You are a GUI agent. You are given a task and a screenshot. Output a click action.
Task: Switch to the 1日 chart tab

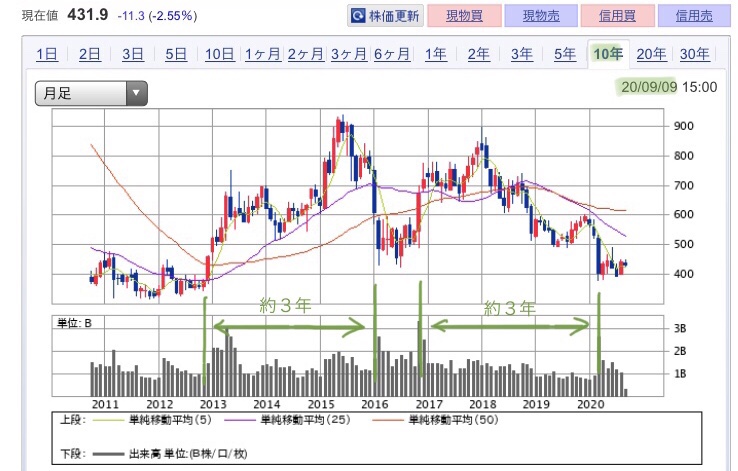tap(47, 54)
